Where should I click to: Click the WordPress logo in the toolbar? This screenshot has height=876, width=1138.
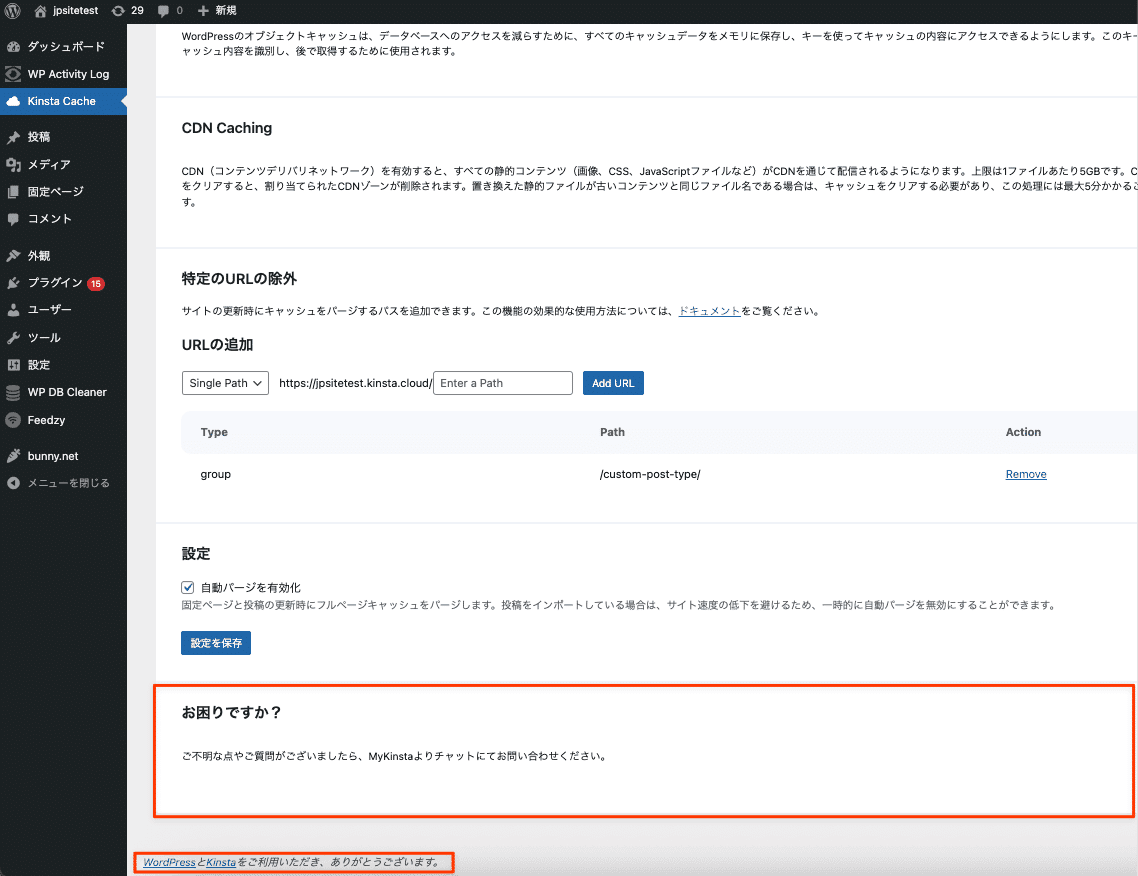(11, 11)
